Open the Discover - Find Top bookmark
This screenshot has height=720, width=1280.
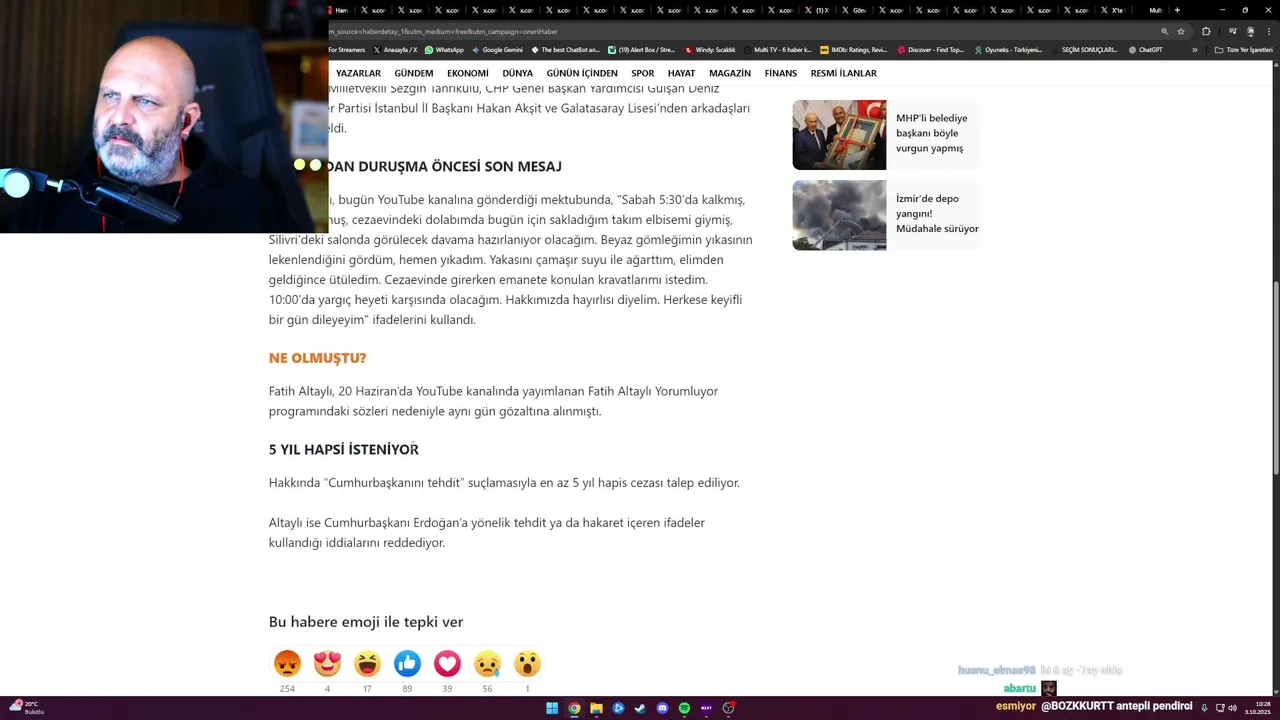931,50
